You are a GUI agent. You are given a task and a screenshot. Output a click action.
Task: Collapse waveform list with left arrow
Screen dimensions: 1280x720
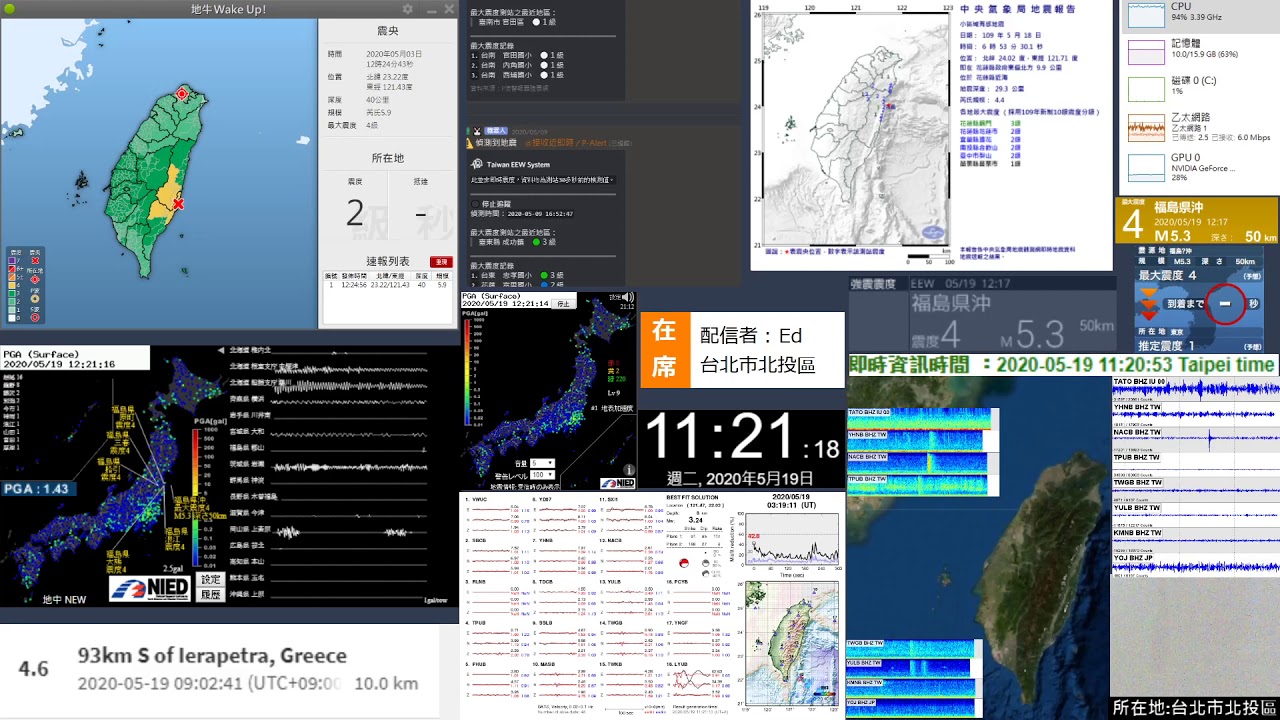(219, 350)
